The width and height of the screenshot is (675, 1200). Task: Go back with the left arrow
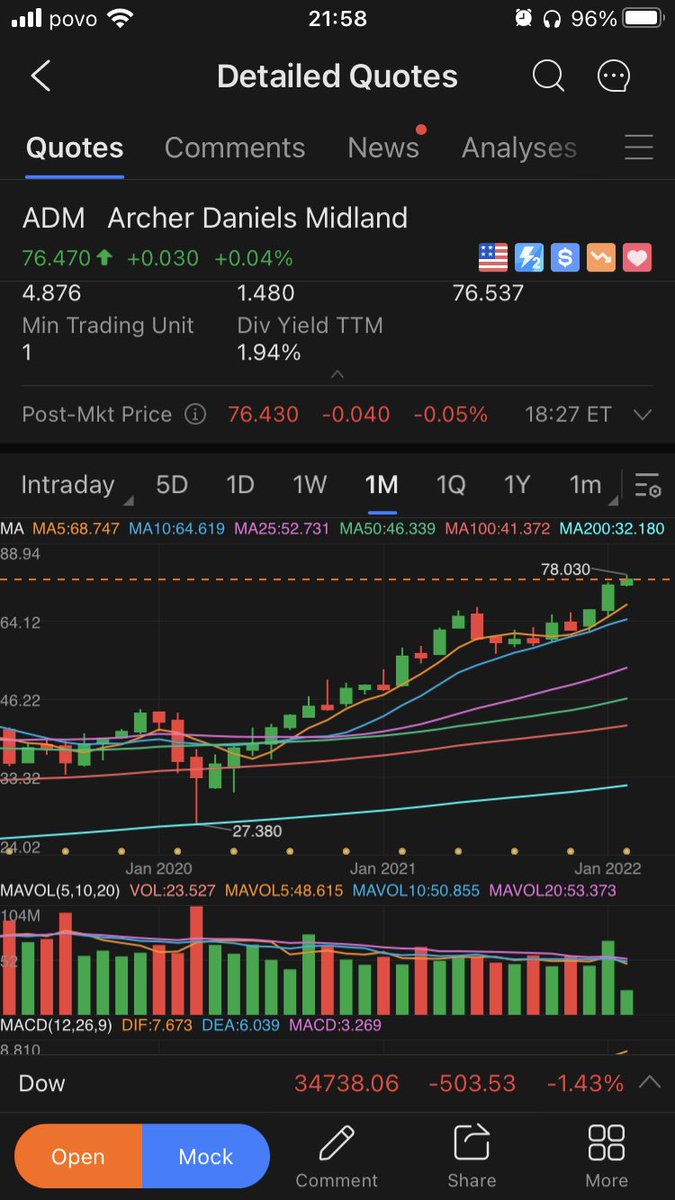point(41,76)
